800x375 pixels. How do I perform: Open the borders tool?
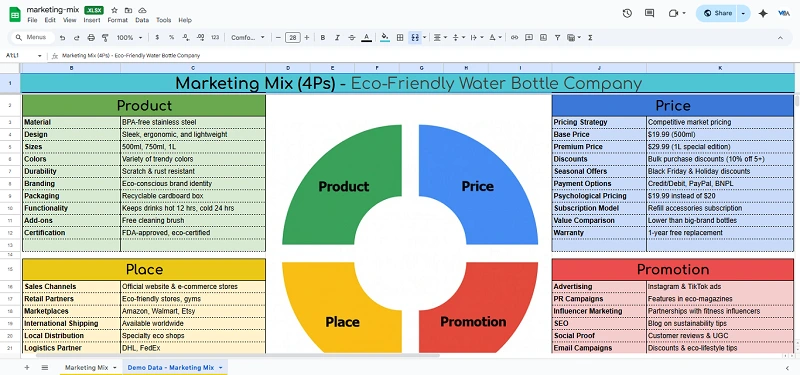400,38
